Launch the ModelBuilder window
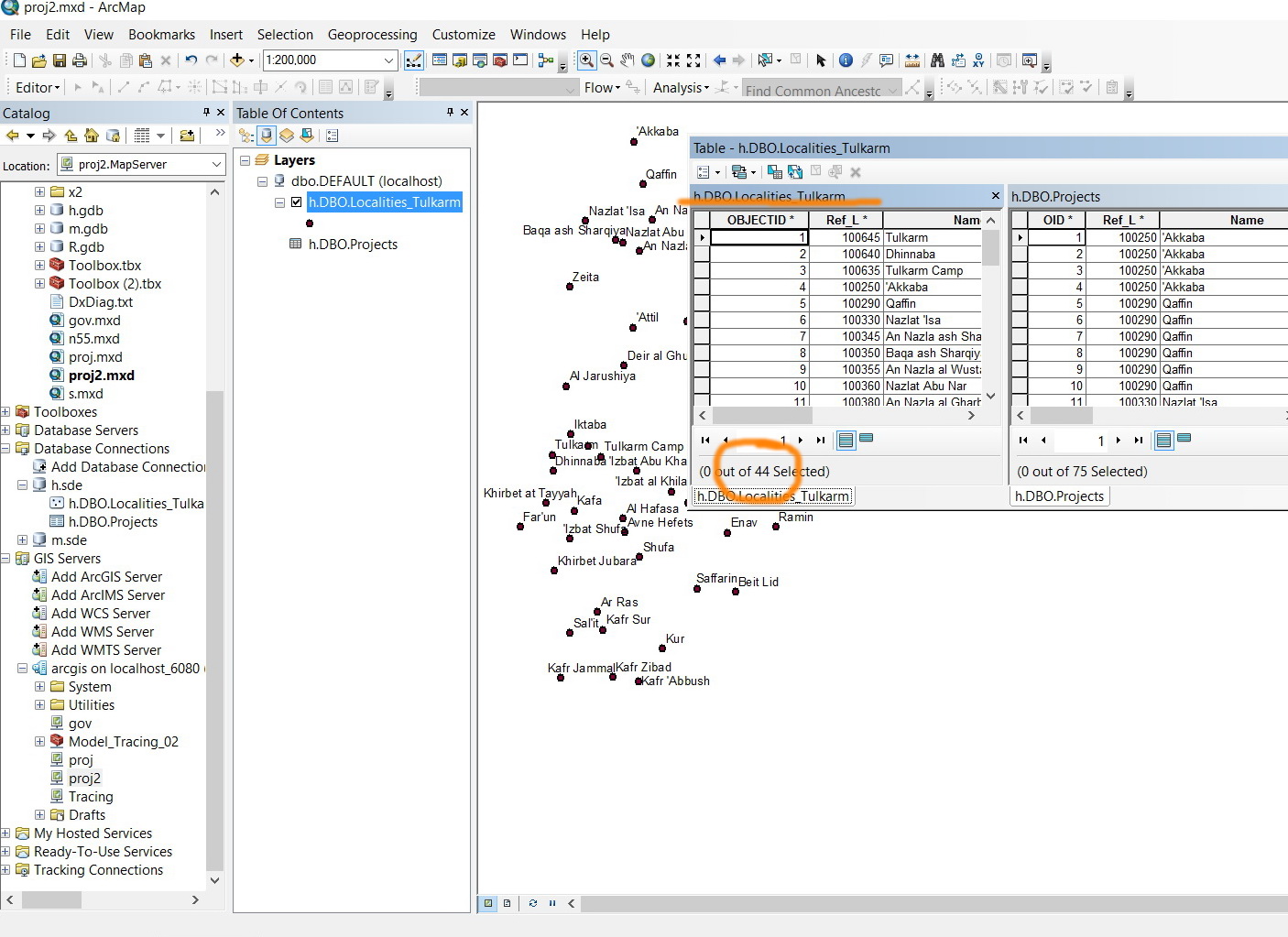 pyautogui.click(x=546, y=60)
